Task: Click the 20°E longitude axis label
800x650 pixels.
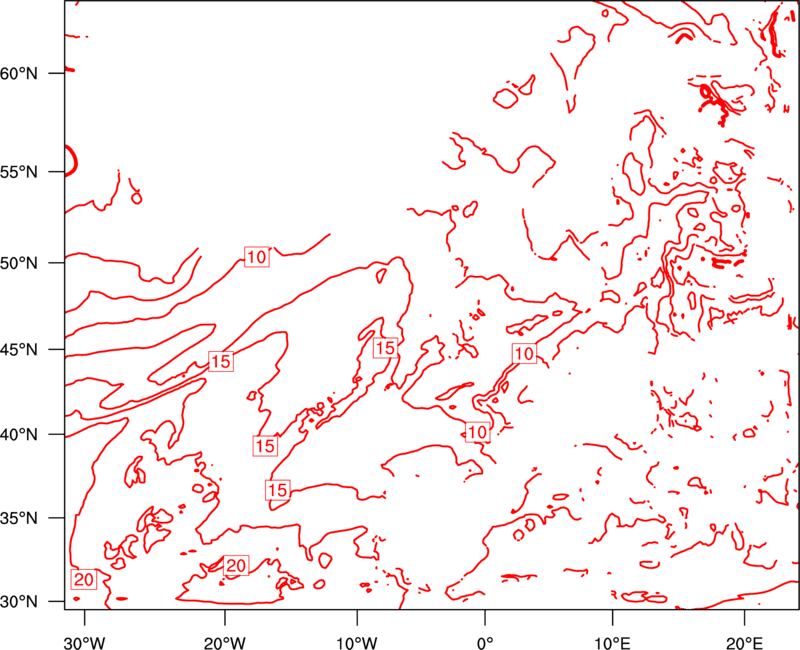Action: click(x=744, y=643)
